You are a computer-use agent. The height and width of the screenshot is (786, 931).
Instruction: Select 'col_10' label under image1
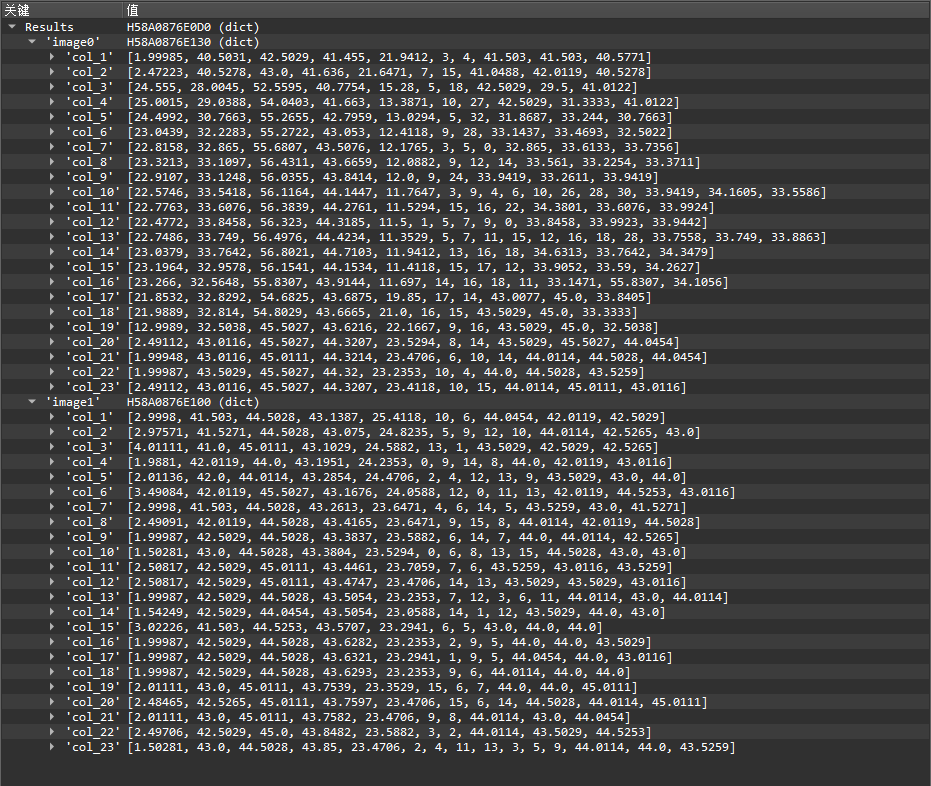93,552
